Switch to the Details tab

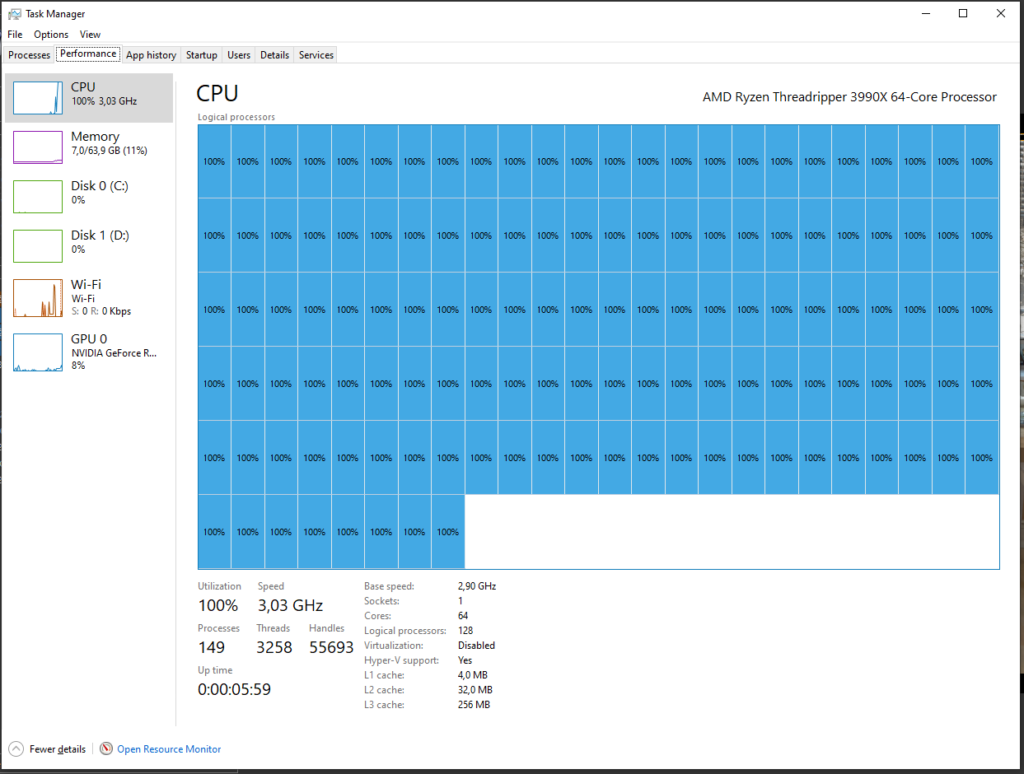pos(275,55)
